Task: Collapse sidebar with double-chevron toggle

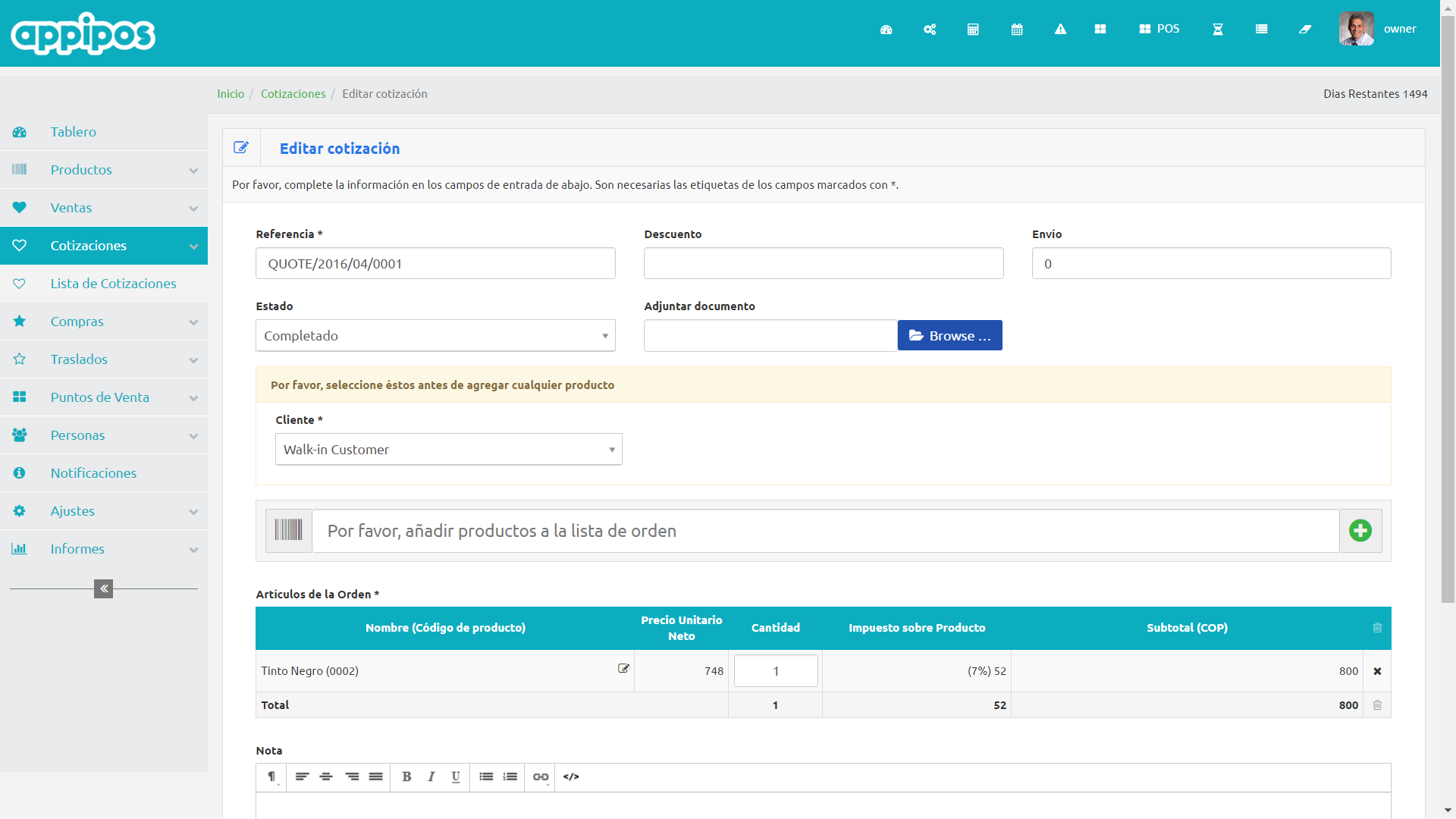Action: pyautogui.click(x=103, y=588)
